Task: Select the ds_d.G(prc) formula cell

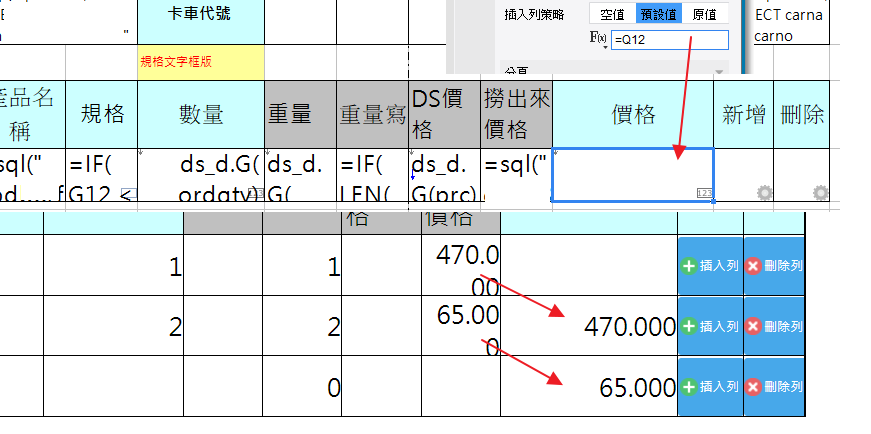Action: [444, 174]
